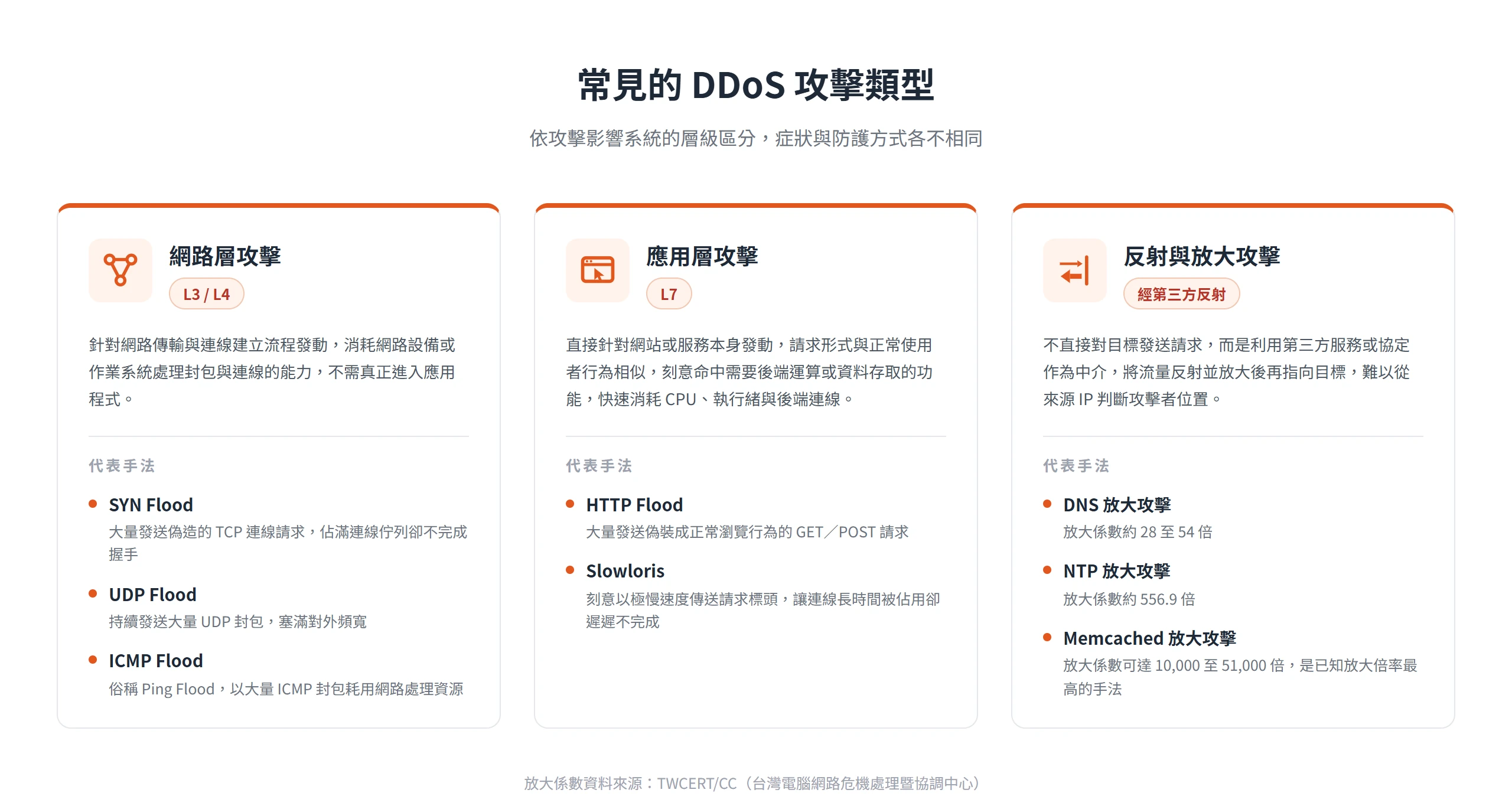Select the HTTP Flood item title
Screen dimensions: 1512x806
(635, 505)
